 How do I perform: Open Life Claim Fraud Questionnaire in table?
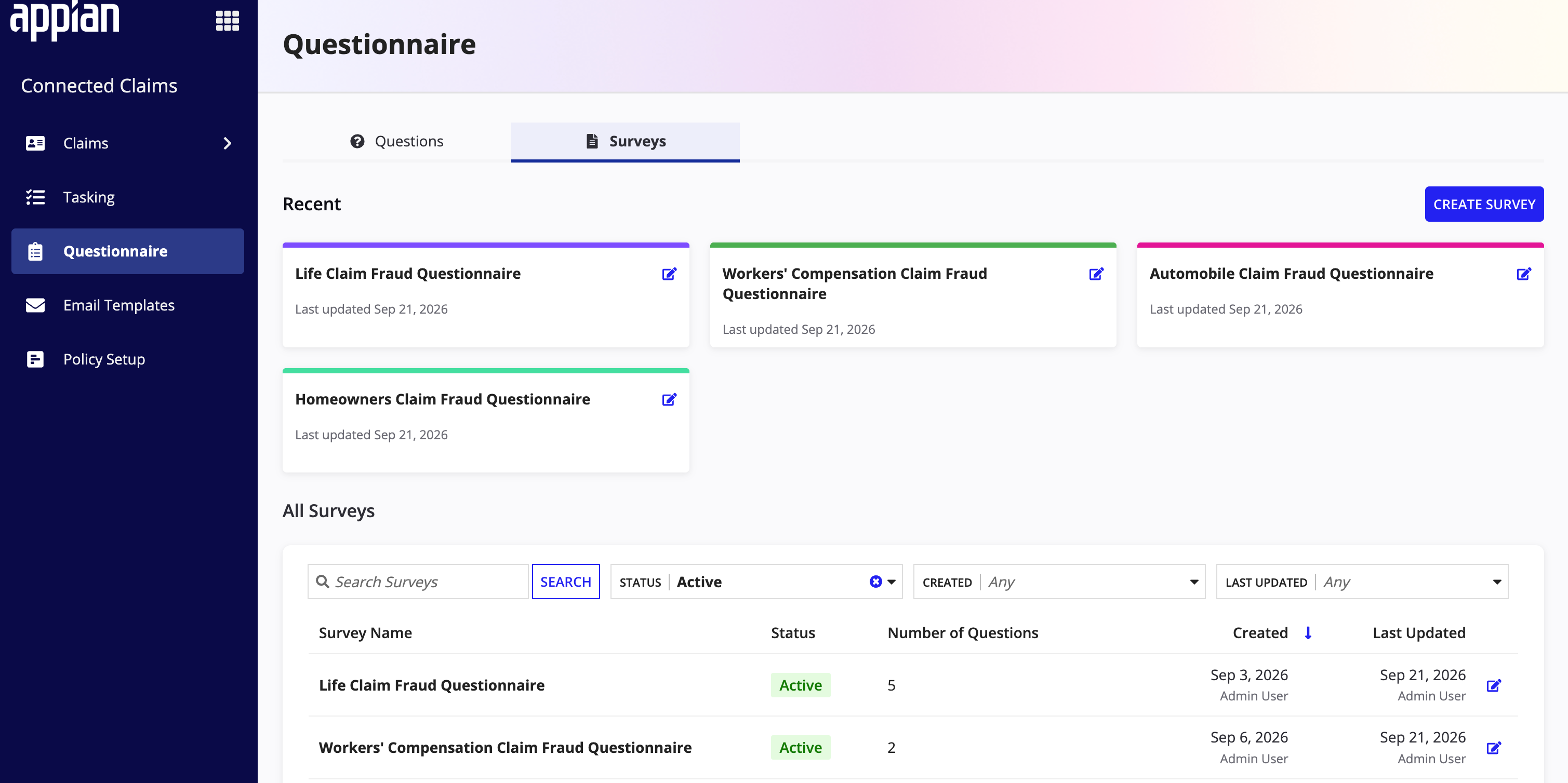tap(432, 685)
